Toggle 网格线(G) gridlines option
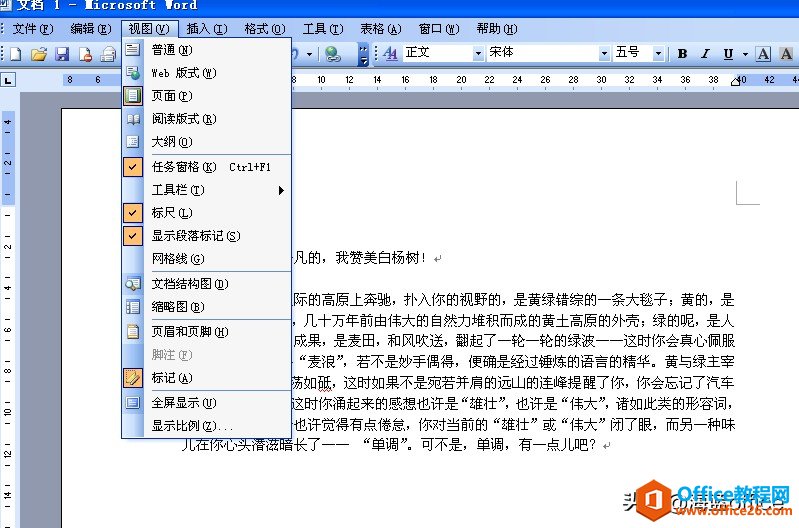 [207, 258]
